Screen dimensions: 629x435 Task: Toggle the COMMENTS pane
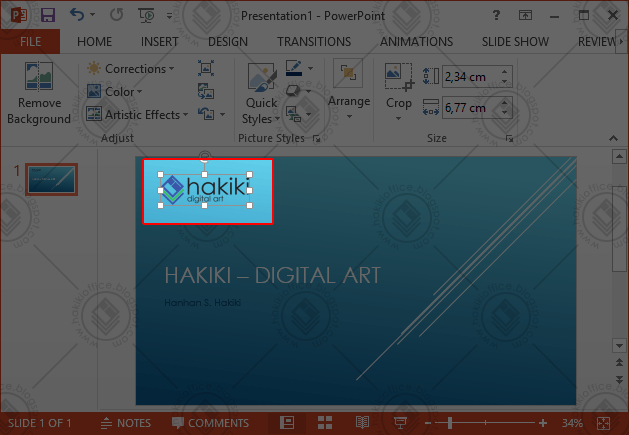211,423
